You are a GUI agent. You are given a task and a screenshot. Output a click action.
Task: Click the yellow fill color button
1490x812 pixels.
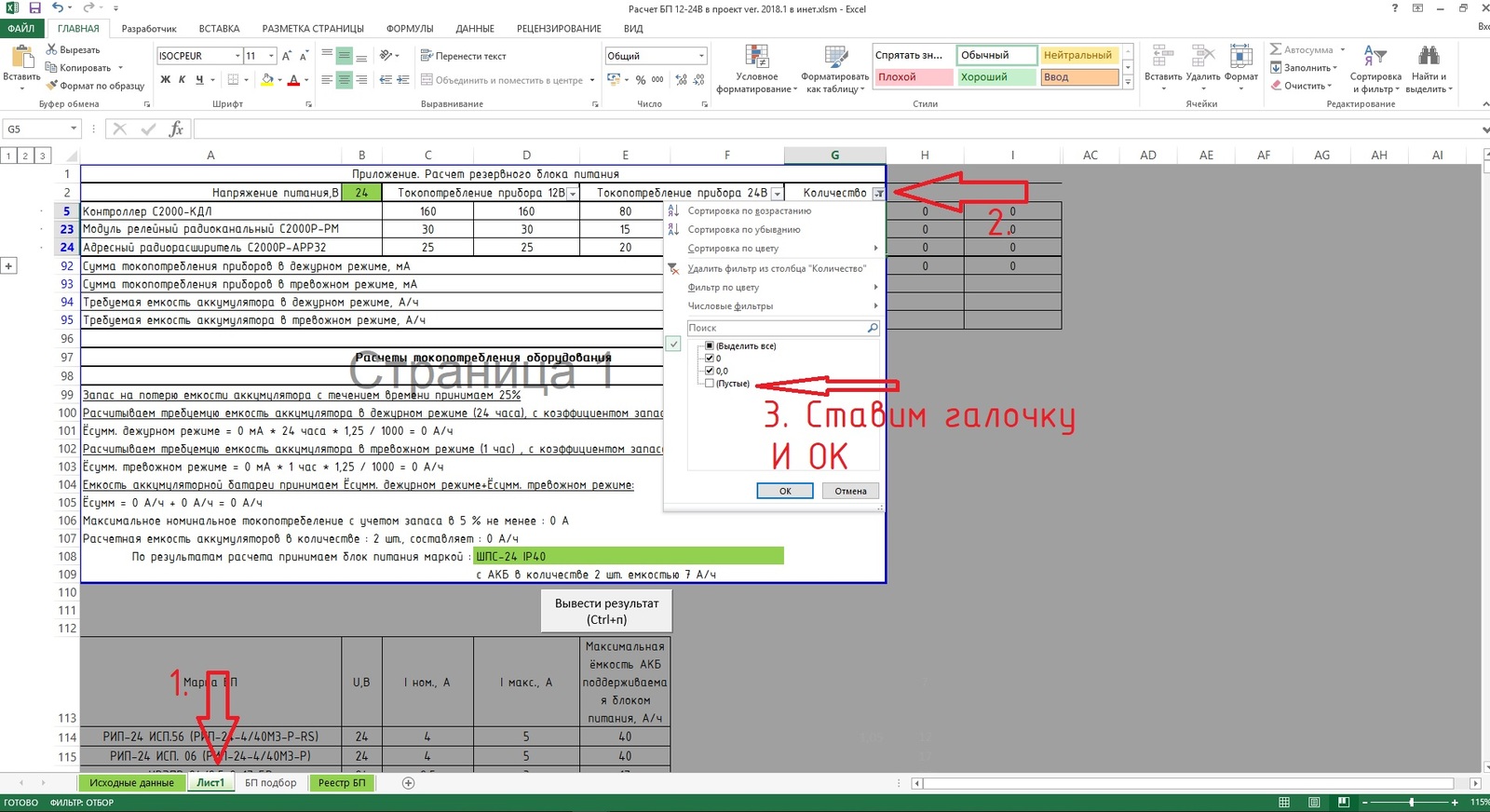[x=267, y=80]
